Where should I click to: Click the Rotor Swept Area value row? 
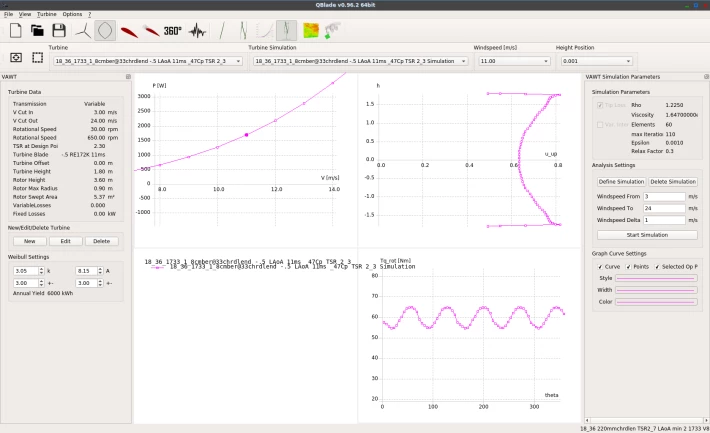(65, 197)
